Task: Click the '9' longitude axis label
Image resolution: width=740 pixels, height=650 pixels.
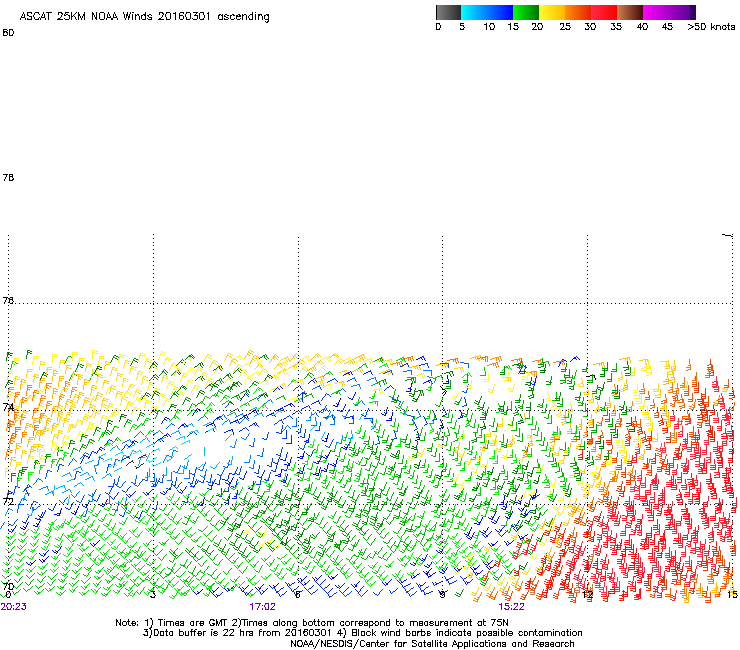Action: [442, 595]
